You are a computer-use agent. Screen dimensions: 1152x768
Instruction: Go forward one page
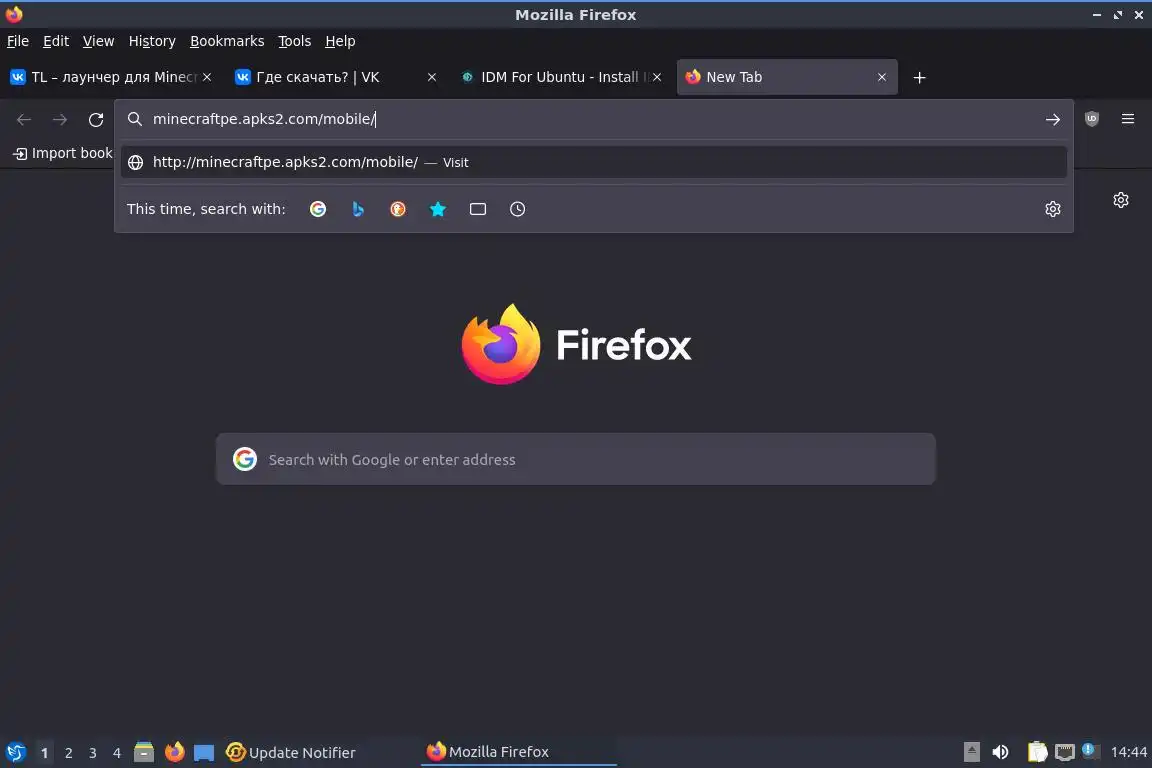point(60,120)
